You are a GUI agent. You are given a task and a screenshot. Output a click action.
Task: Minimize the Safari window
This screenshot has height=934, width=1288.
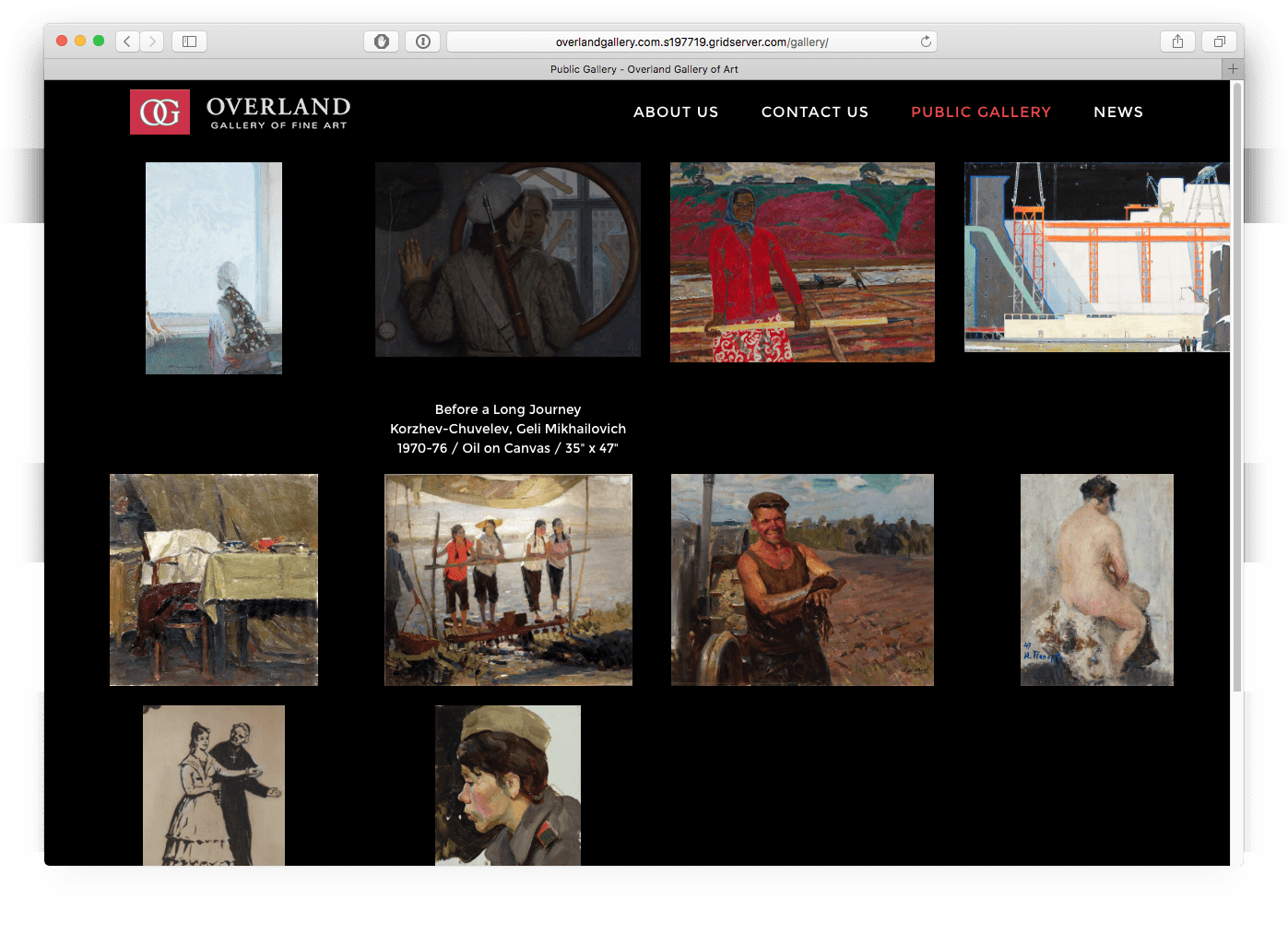[80, 41]
